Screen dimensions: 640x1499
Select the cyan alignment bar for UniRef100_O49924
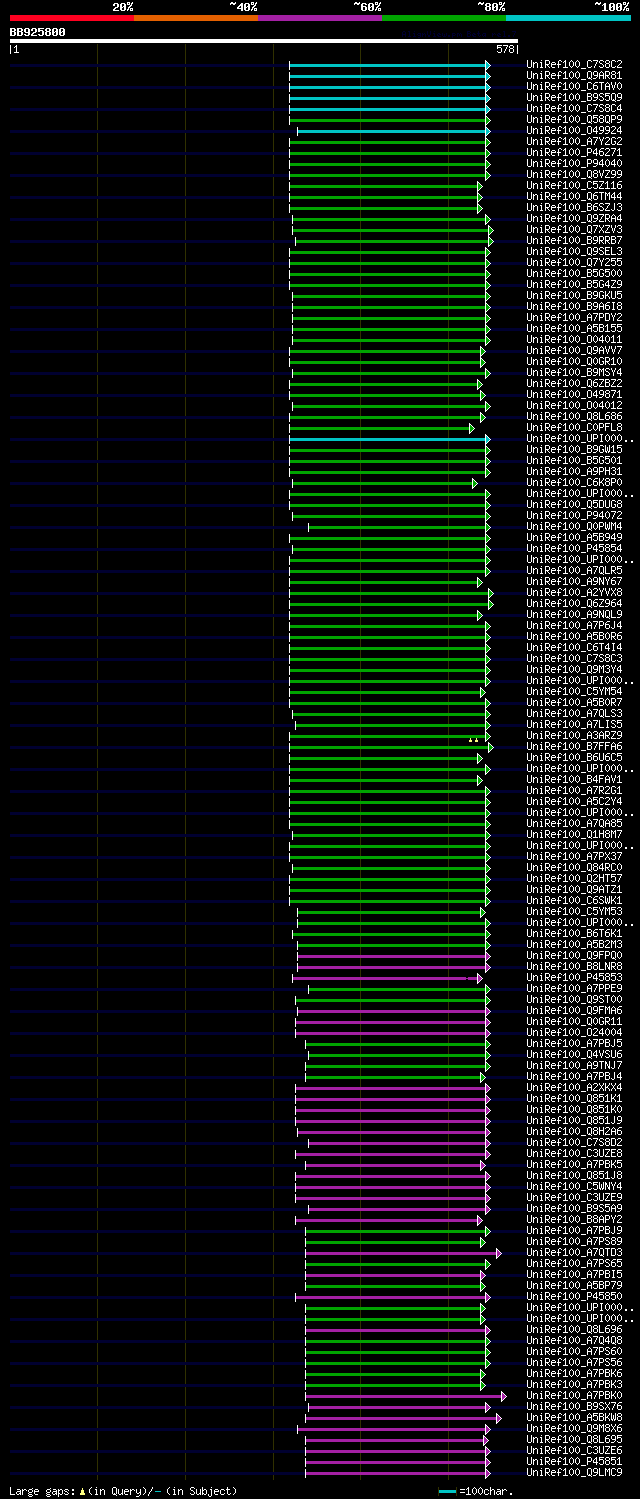(x=392, y=131)
